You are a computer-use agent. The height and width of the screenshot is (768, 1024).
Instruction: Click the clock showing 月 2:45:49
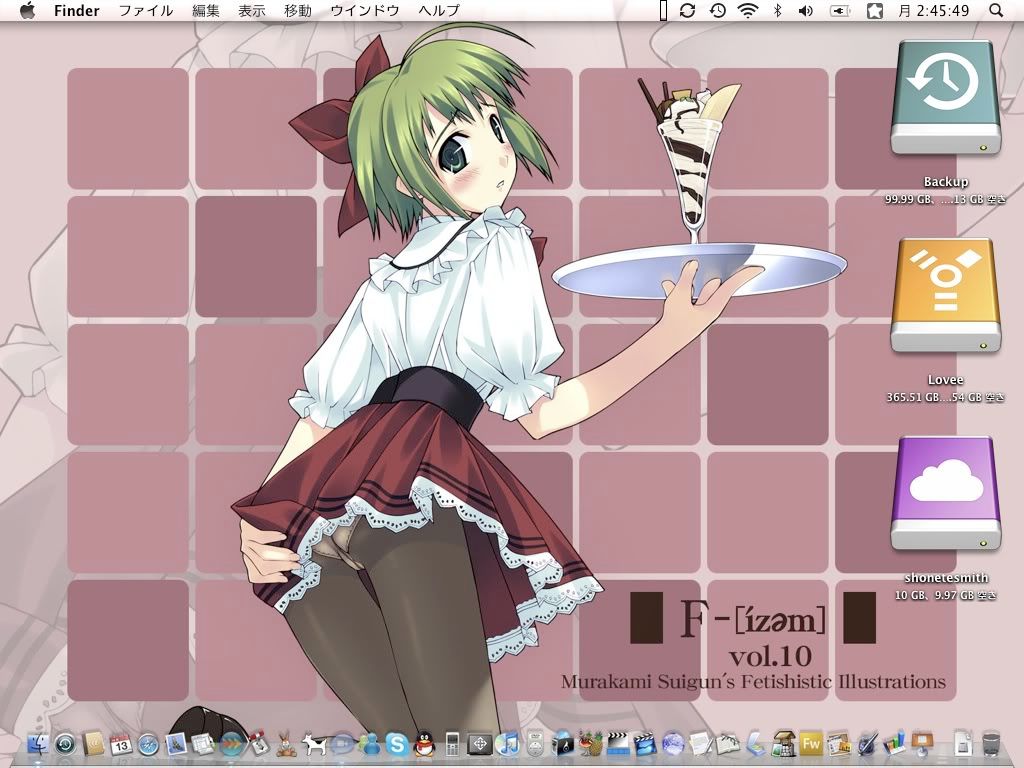click(x=933, y=10)
